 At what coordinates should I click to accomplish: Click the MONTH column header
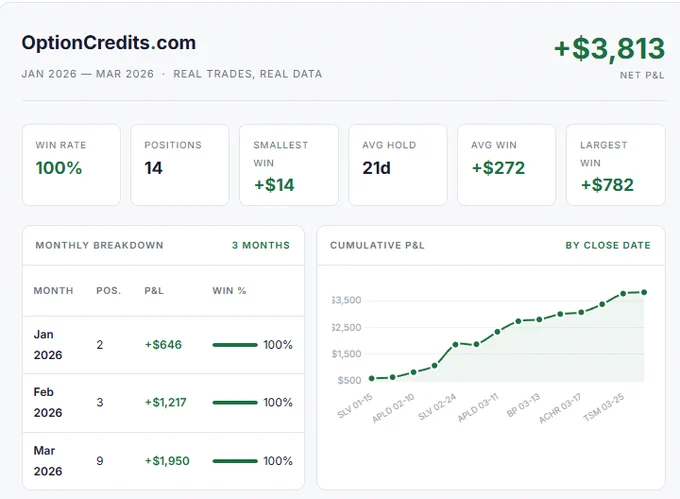point(53,290)
